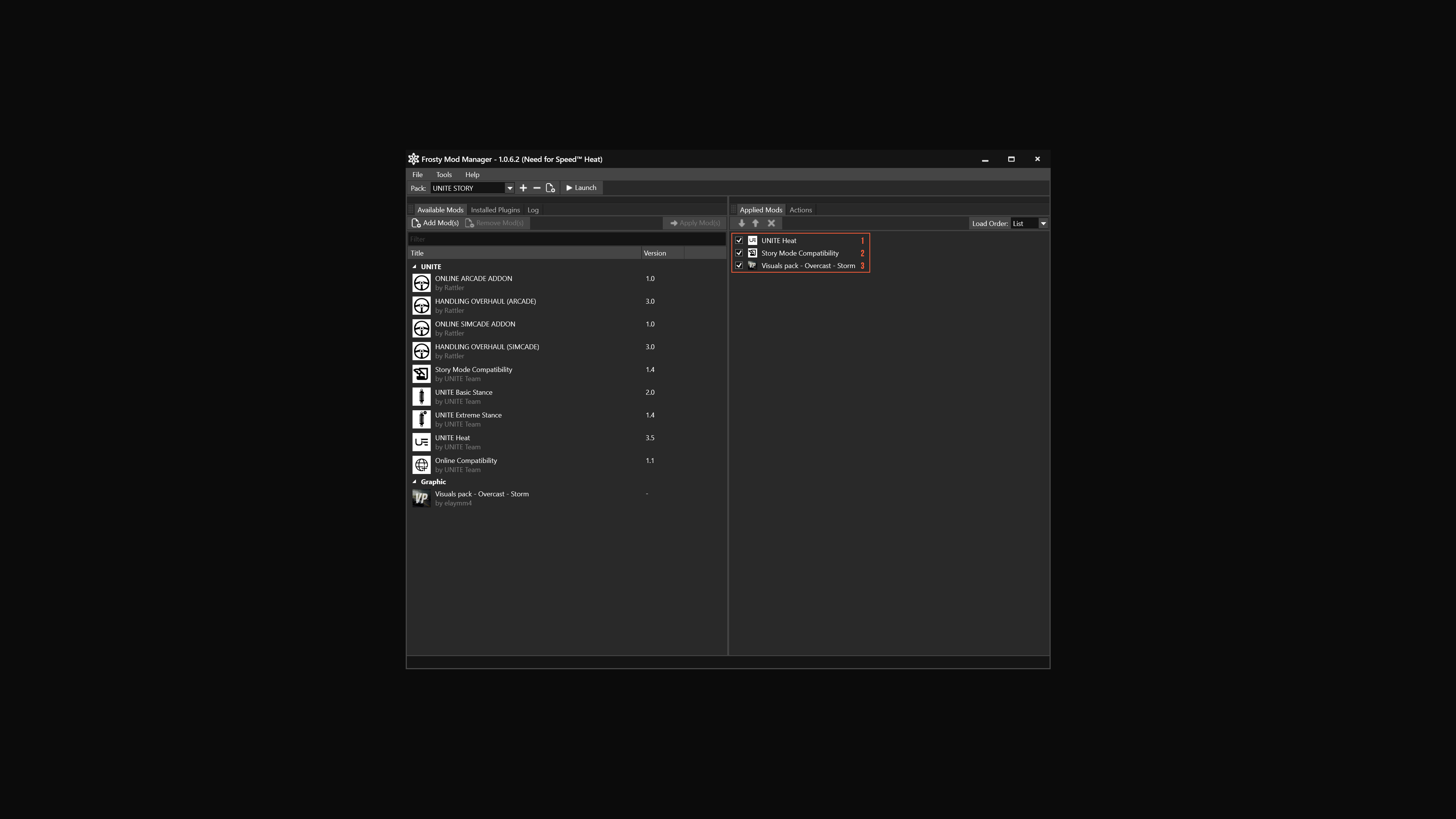Switch to the Applied Mods tab
Screen dimensions: 1456x819
pos(761,210)
